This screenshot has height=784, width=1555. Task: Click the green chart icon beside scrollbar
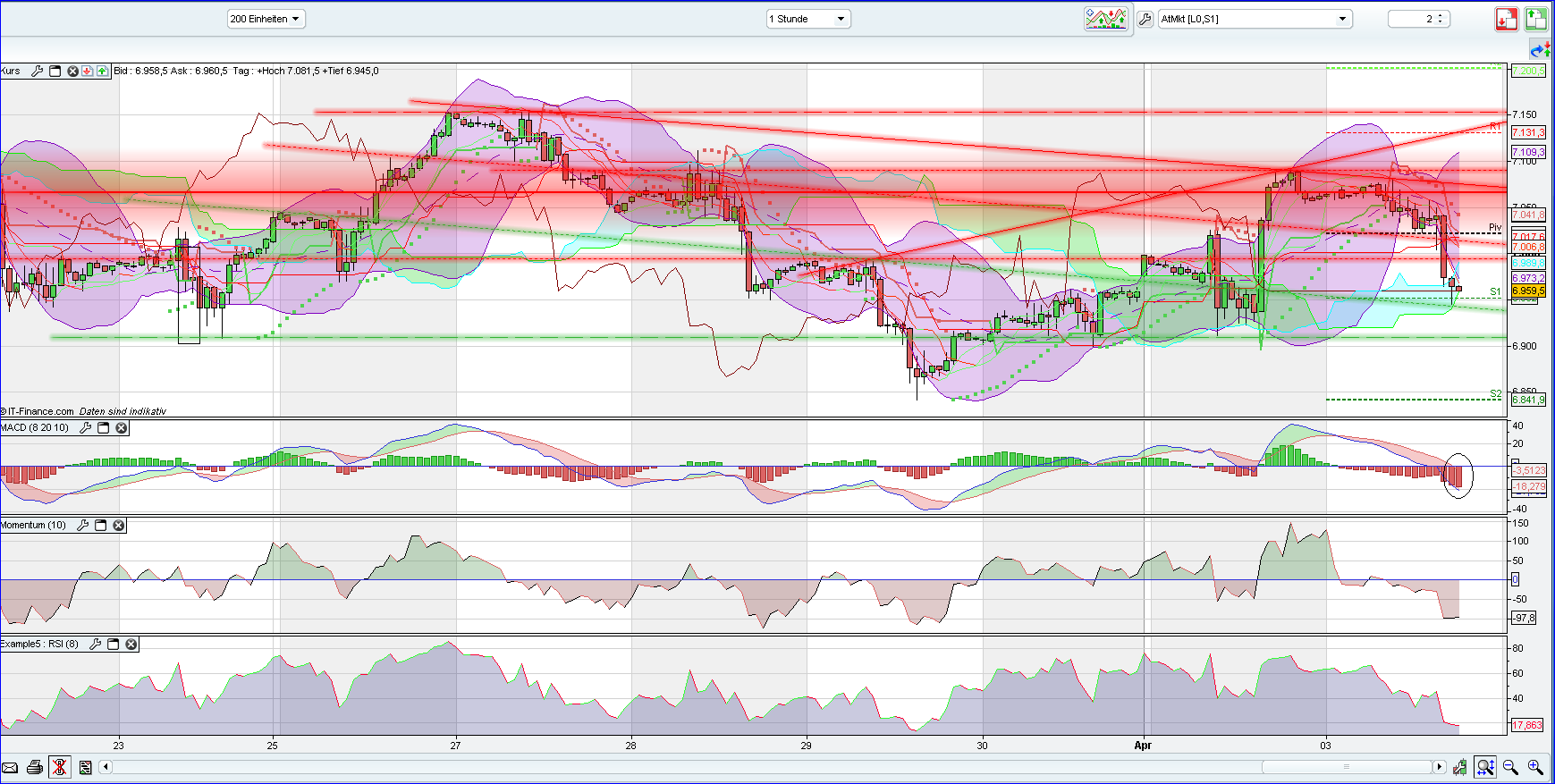tap(1460, 767)
